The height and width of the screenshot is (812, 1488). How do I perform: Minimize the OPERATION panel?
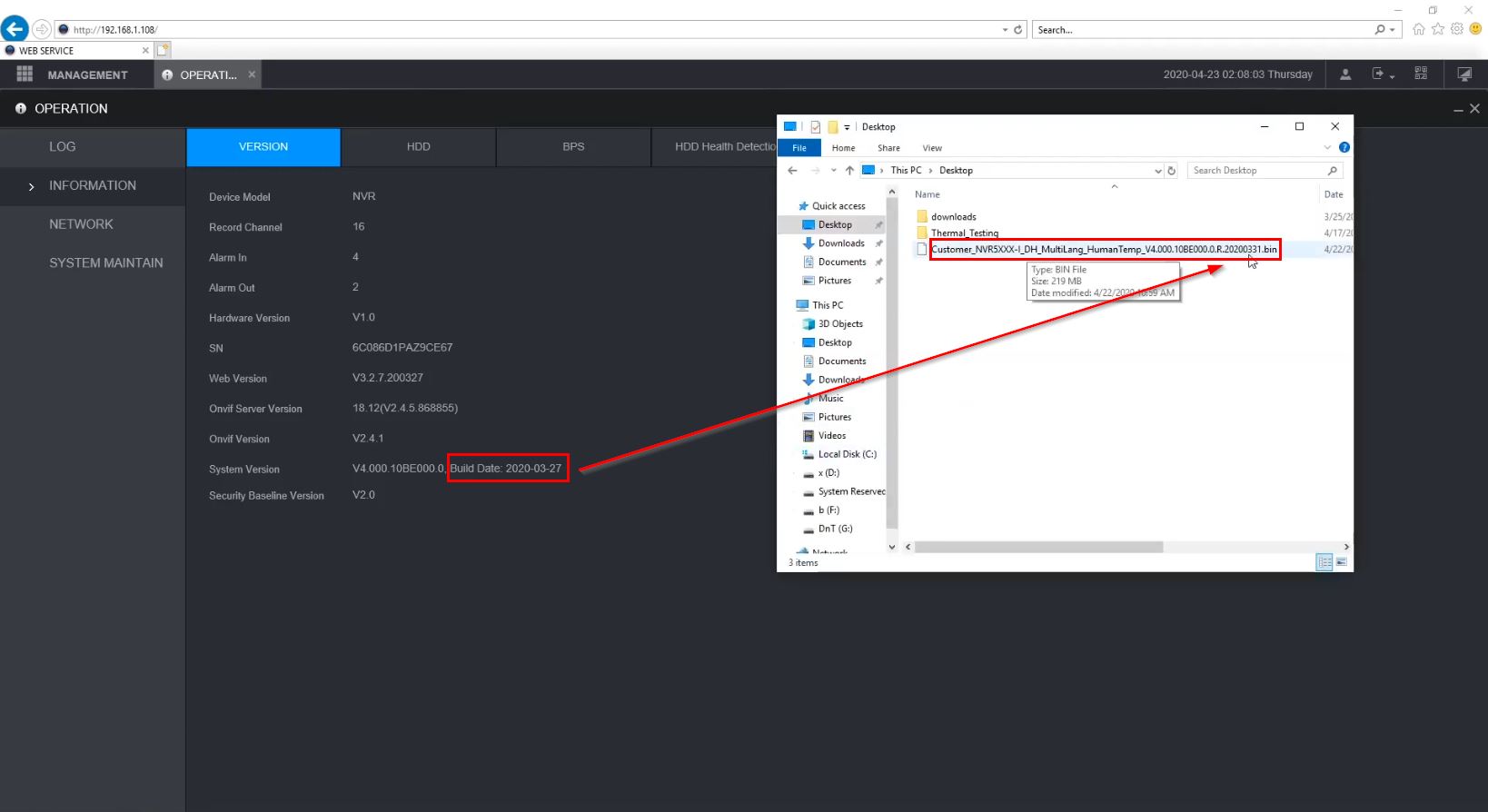tap(1458, 109)
